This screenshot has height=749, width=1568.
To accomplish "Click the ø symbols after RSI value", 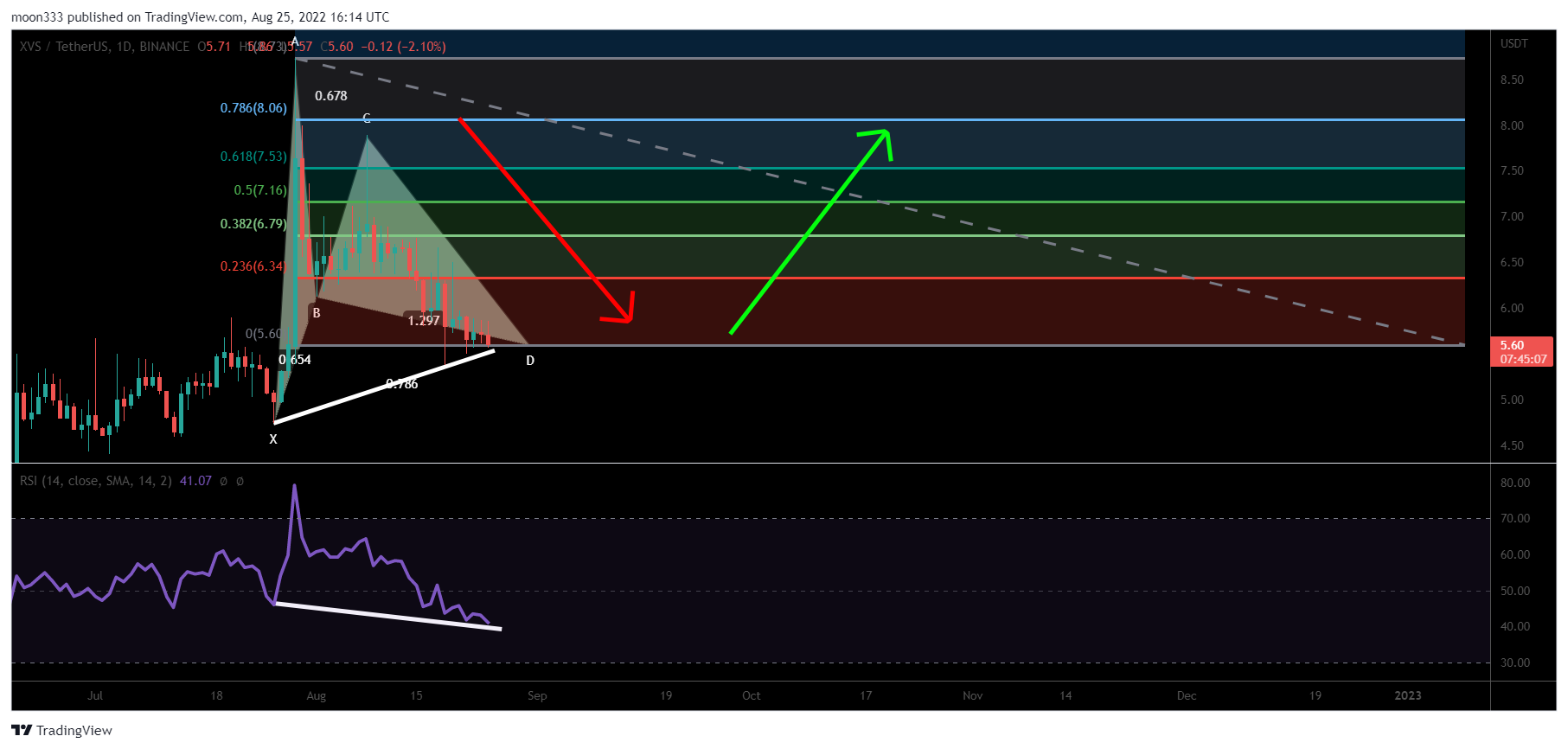I will tap(232, 481).
